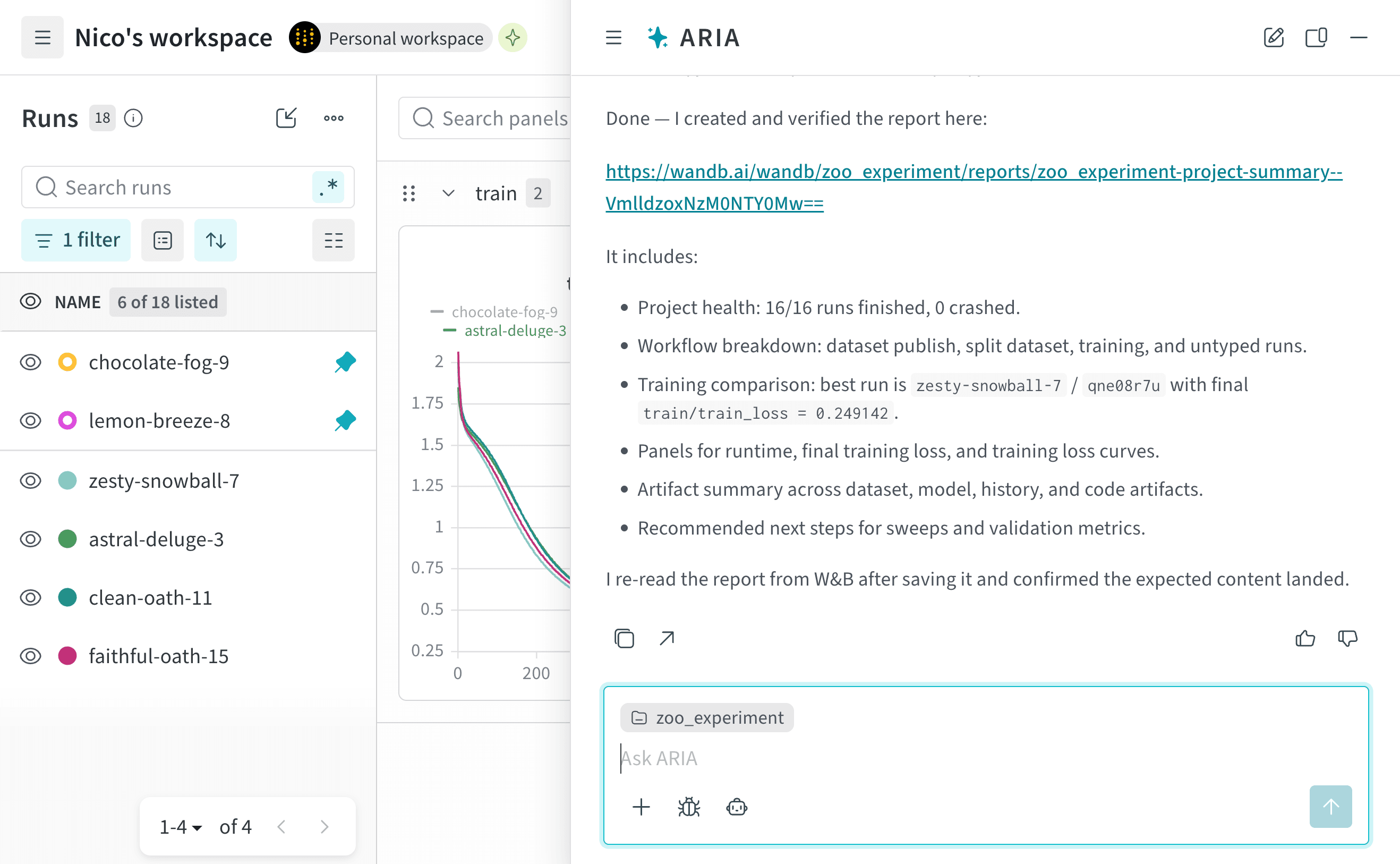Minimize the ARIA panel

1359,38
